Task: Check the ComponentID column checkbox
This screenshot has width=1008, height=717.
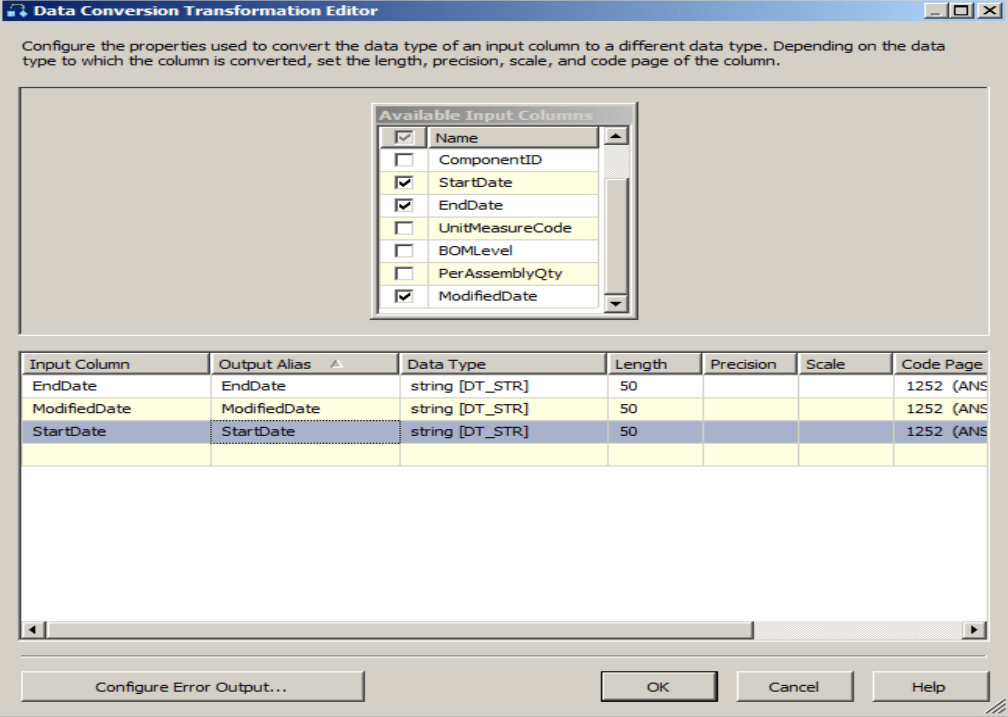Action: pos(404,160)
